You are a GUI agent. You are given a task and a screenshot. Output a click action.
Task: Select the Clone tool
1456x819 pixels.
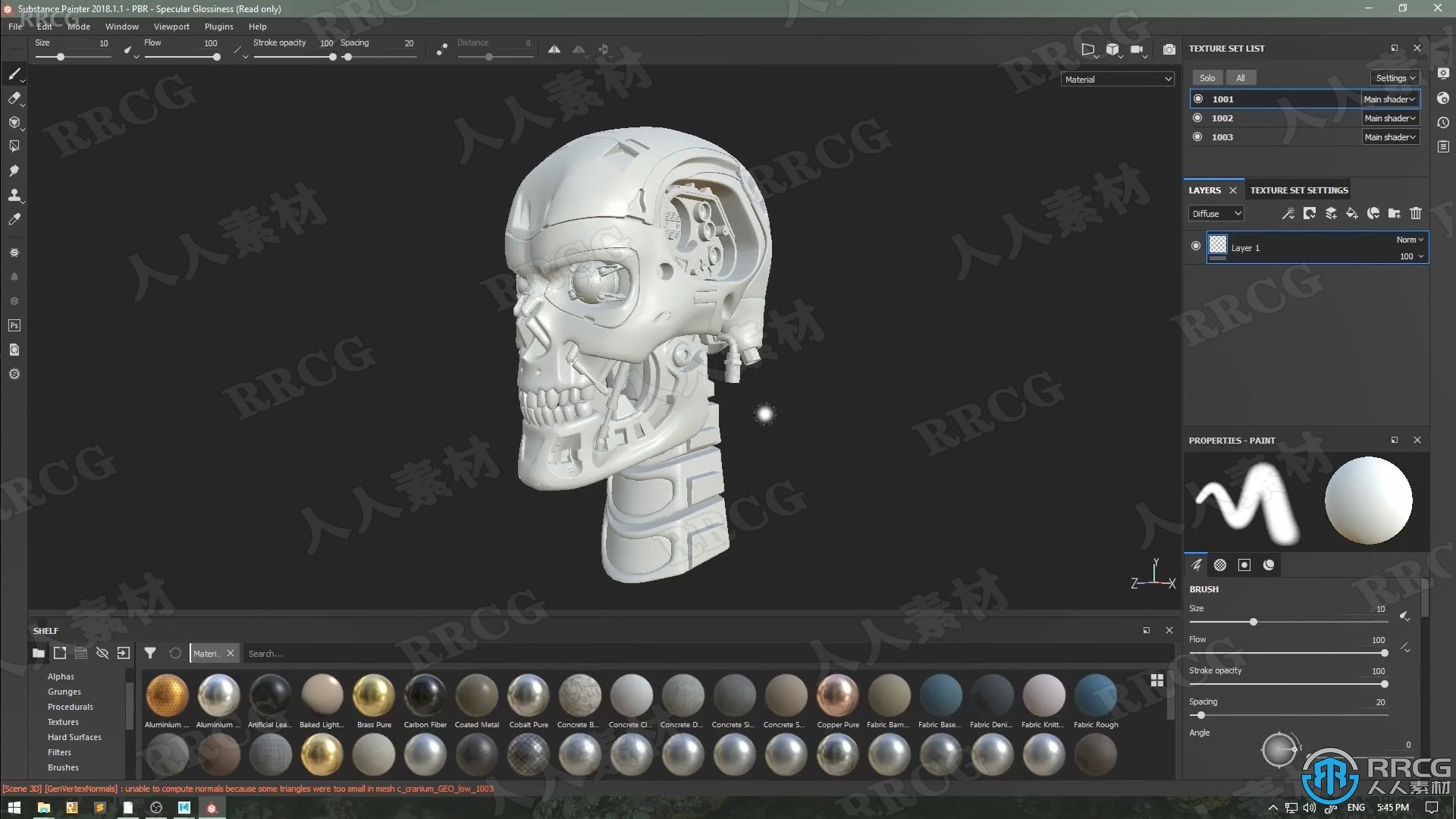click(x=14, y=195)
